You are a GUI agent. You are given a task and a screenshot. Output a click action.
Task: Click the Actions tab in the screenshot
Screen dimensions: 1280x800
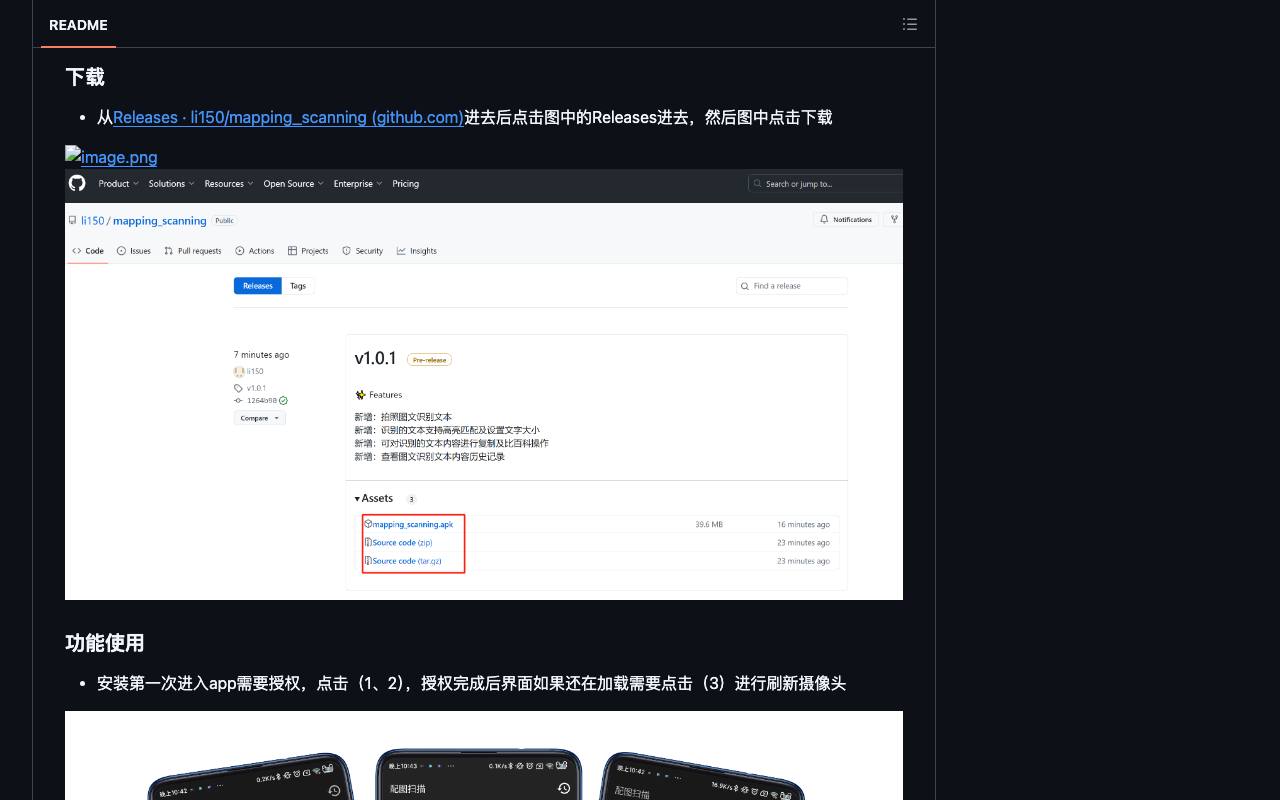click(255, 251)
